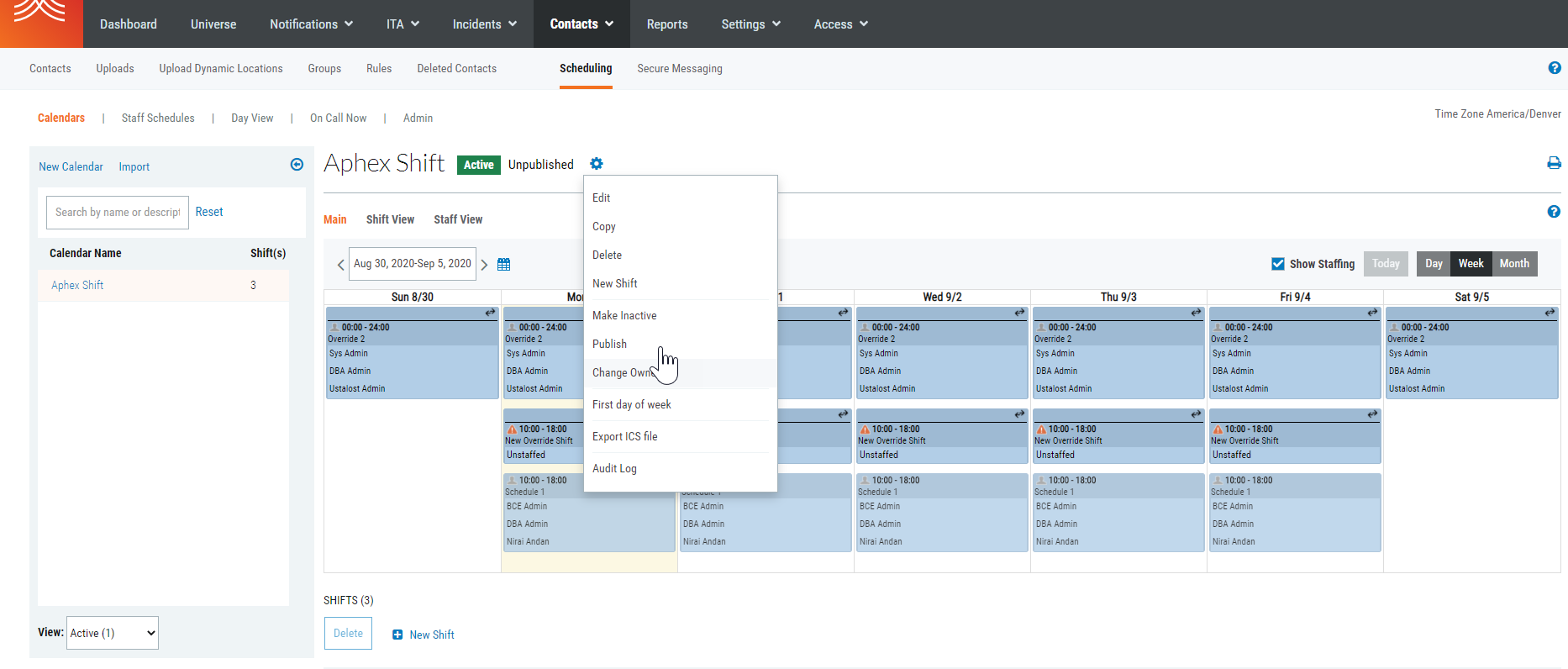The height and width of the screenshot is (669, 1568).
Task: Click the calendar search input field
Action: point(118,213)
